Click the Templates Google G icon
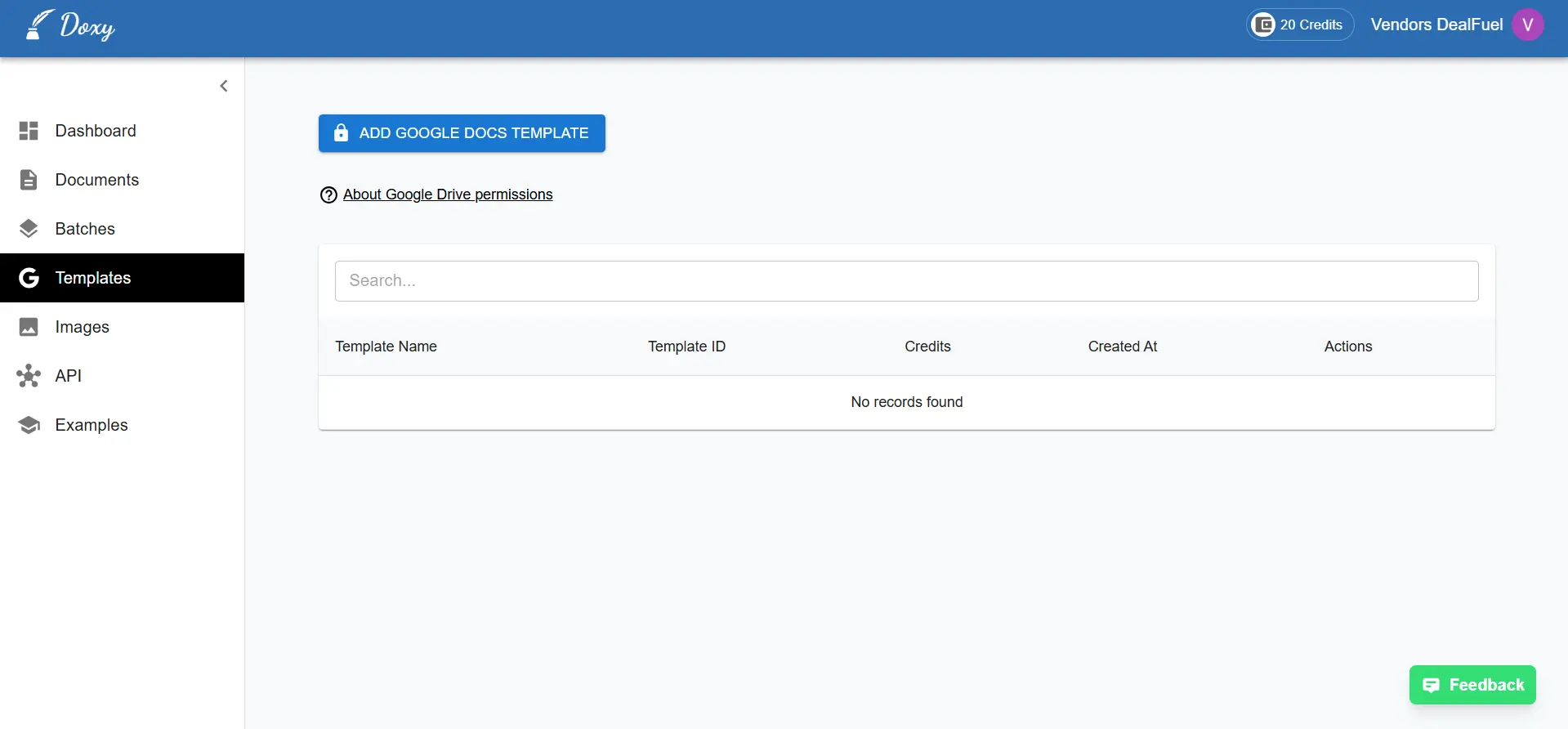The height and width of the screenshot is (729, 1568). click(x=29, y=278)
